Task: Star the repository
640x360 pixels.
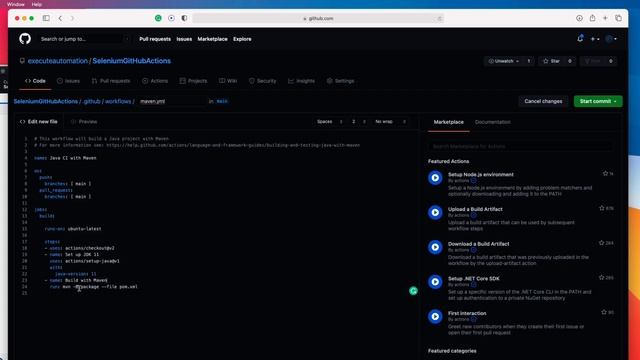Action: pyautogui.click(x=551, y=61)
